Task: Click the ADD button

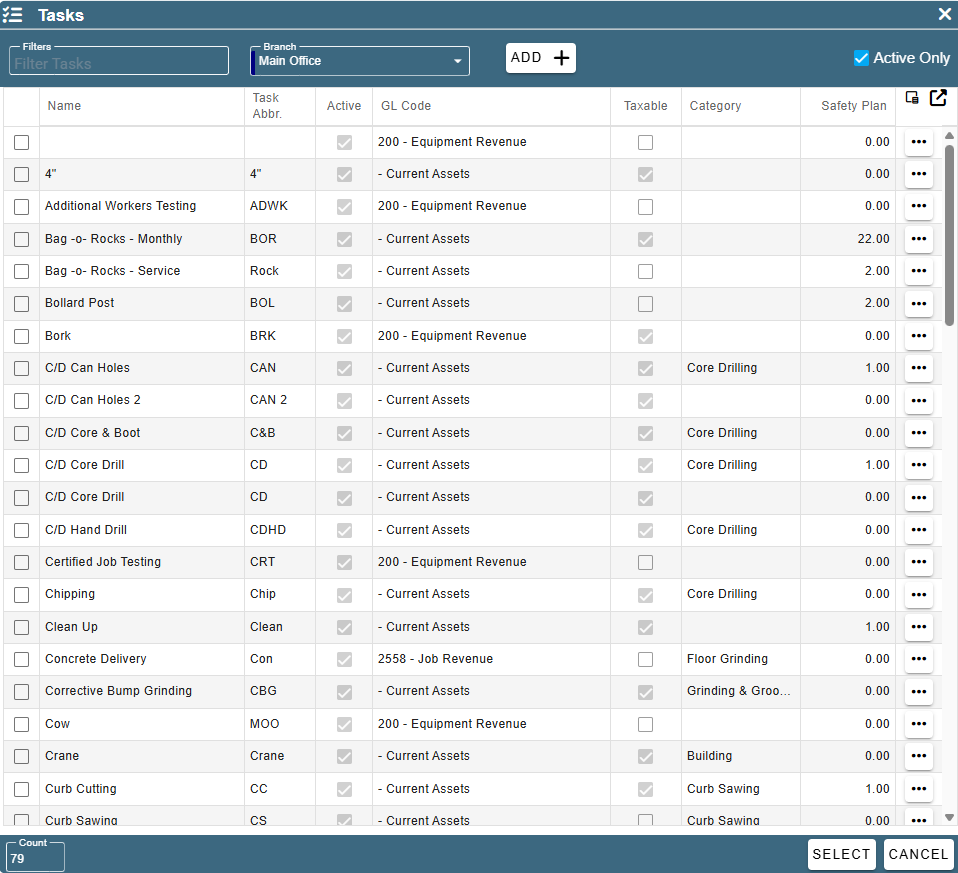Action: [540, 58]
